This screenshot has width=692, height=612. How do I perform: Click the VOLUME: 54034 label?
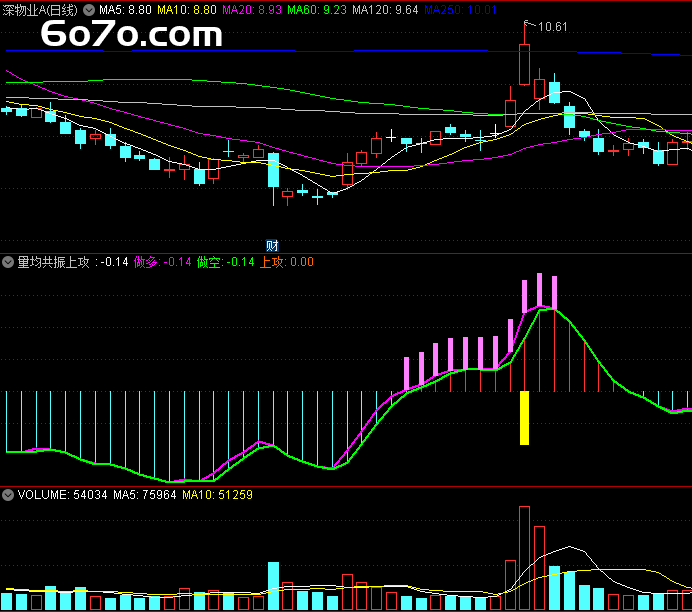(x=62, y=495)
